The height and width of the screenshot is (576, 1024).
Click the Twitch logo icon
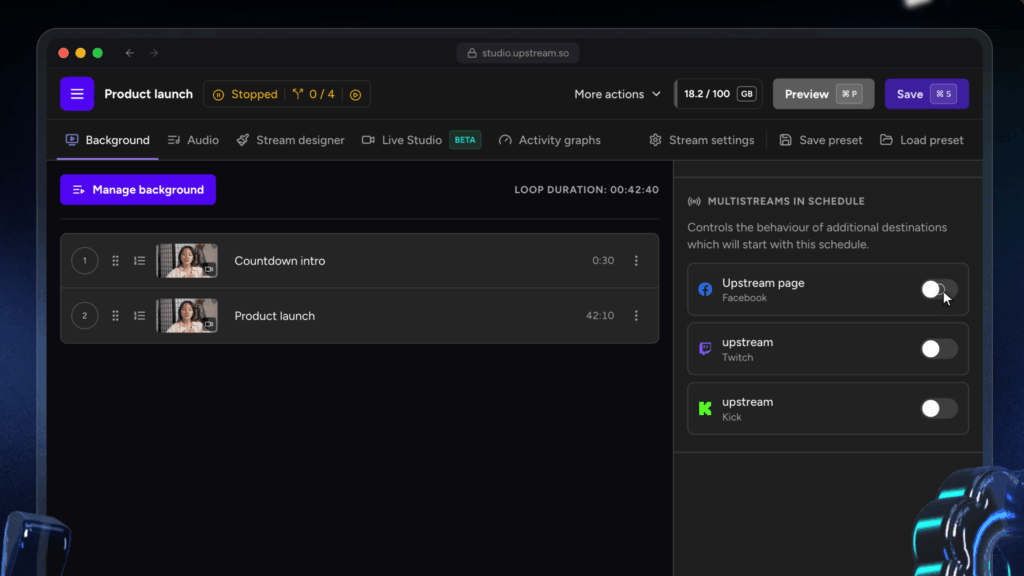pyautogui.click(x=705, y=349)
